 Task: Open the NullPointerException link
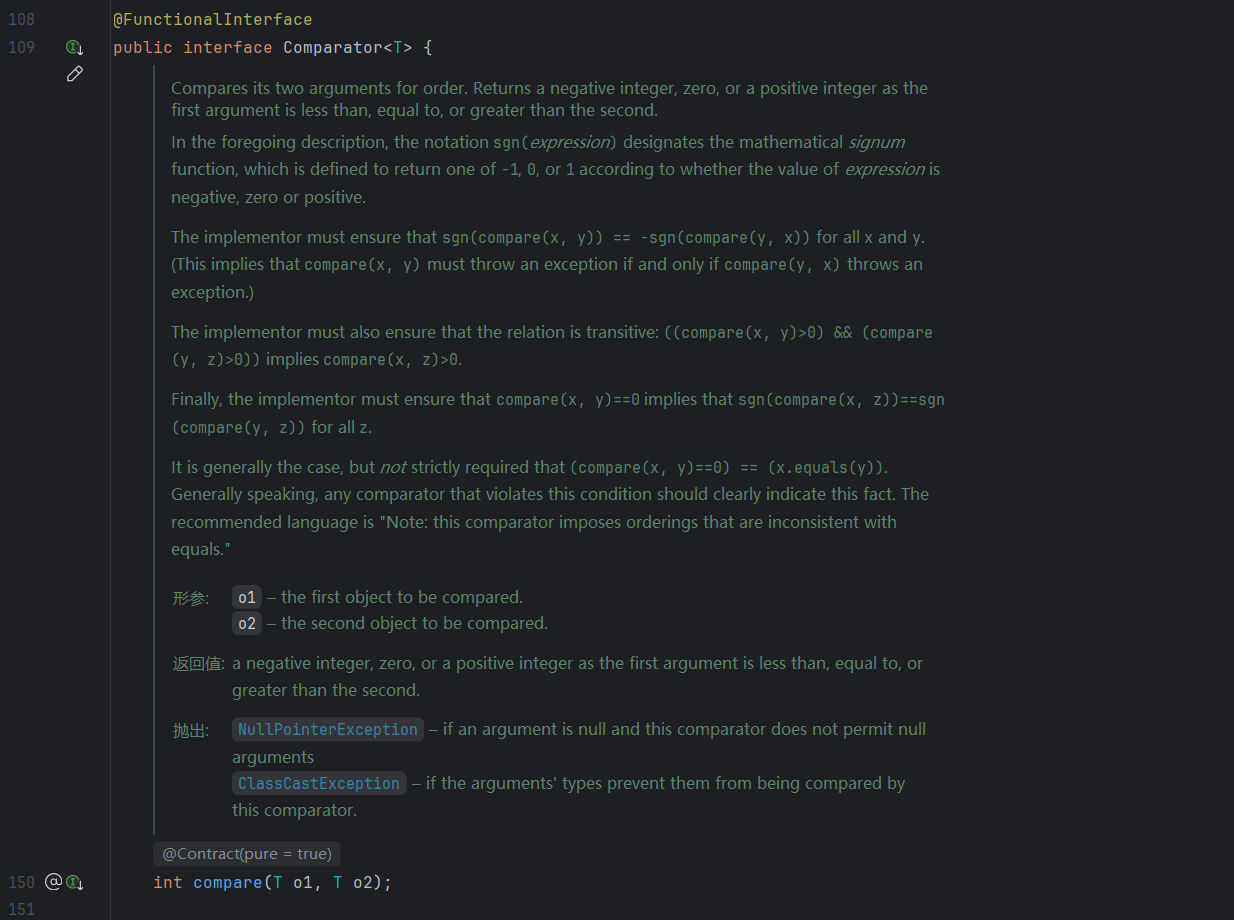327,729
